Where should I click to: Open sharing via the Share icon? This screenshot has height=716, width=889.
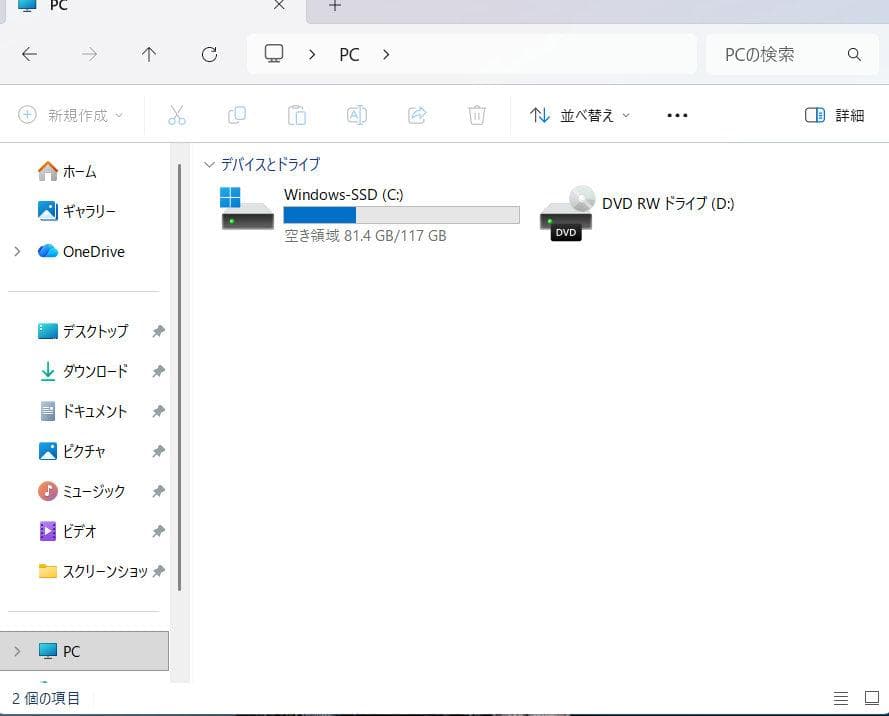click(417, 115)
